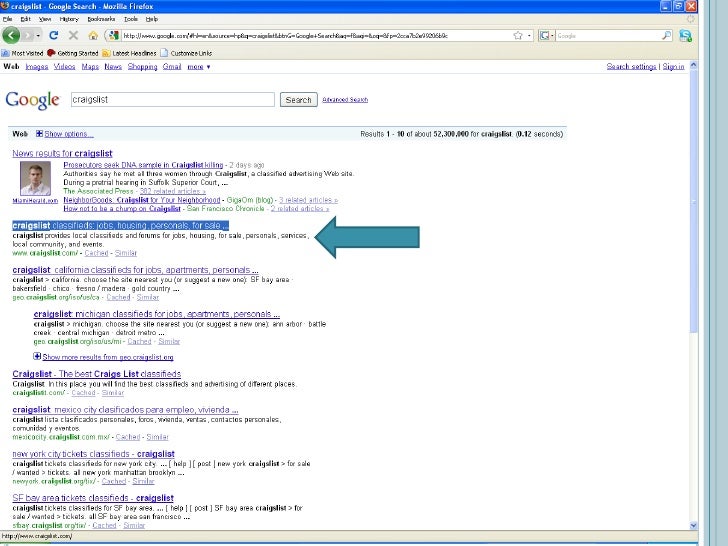Click the Firefox address bar URL field
Image resolution: width=728 pixels, height=546 pixels.
(x=316, y=35)
